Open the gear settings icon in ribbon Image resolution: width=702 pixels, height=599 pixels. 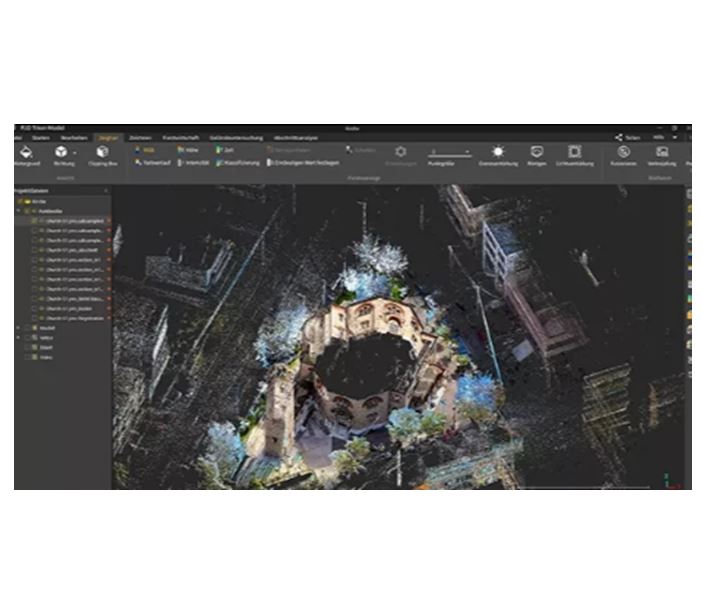401,152
